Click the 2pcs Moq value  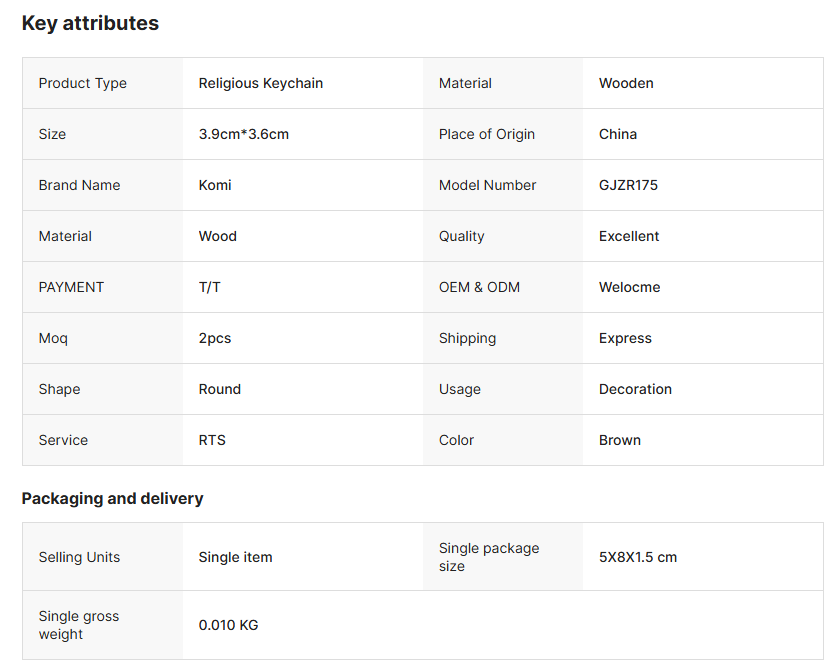[215, 338]
